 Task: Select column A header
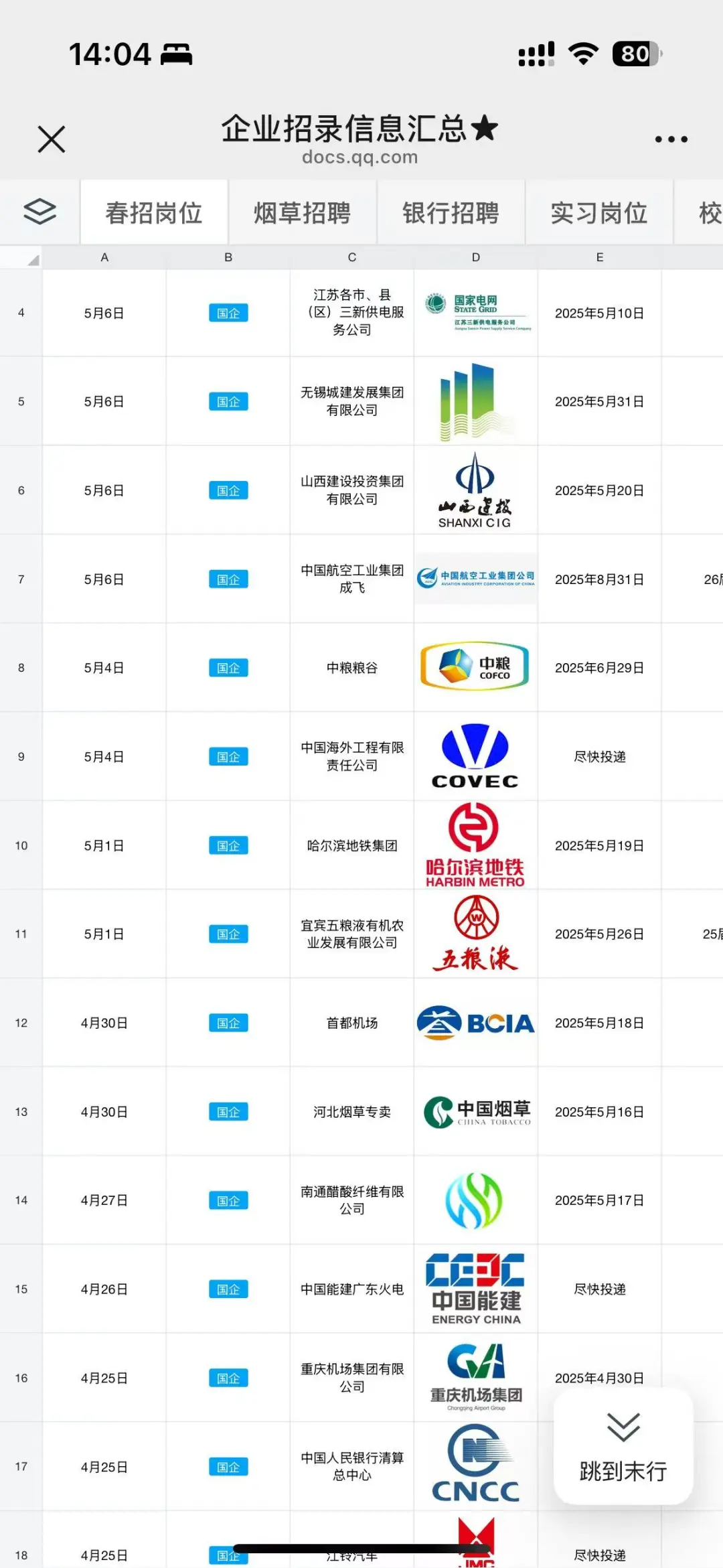coord(104,257)
